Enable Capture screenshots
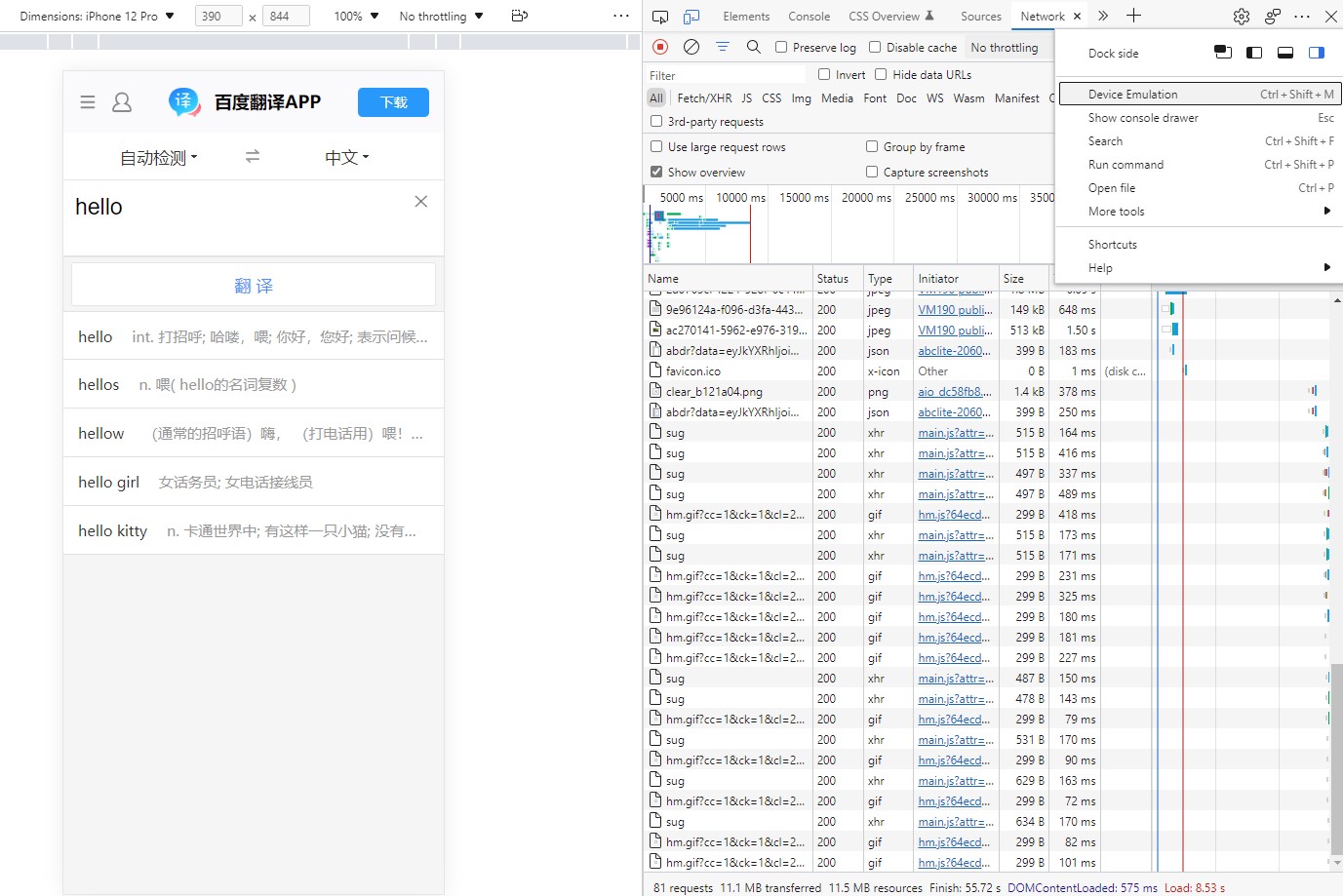 point(872,172)
